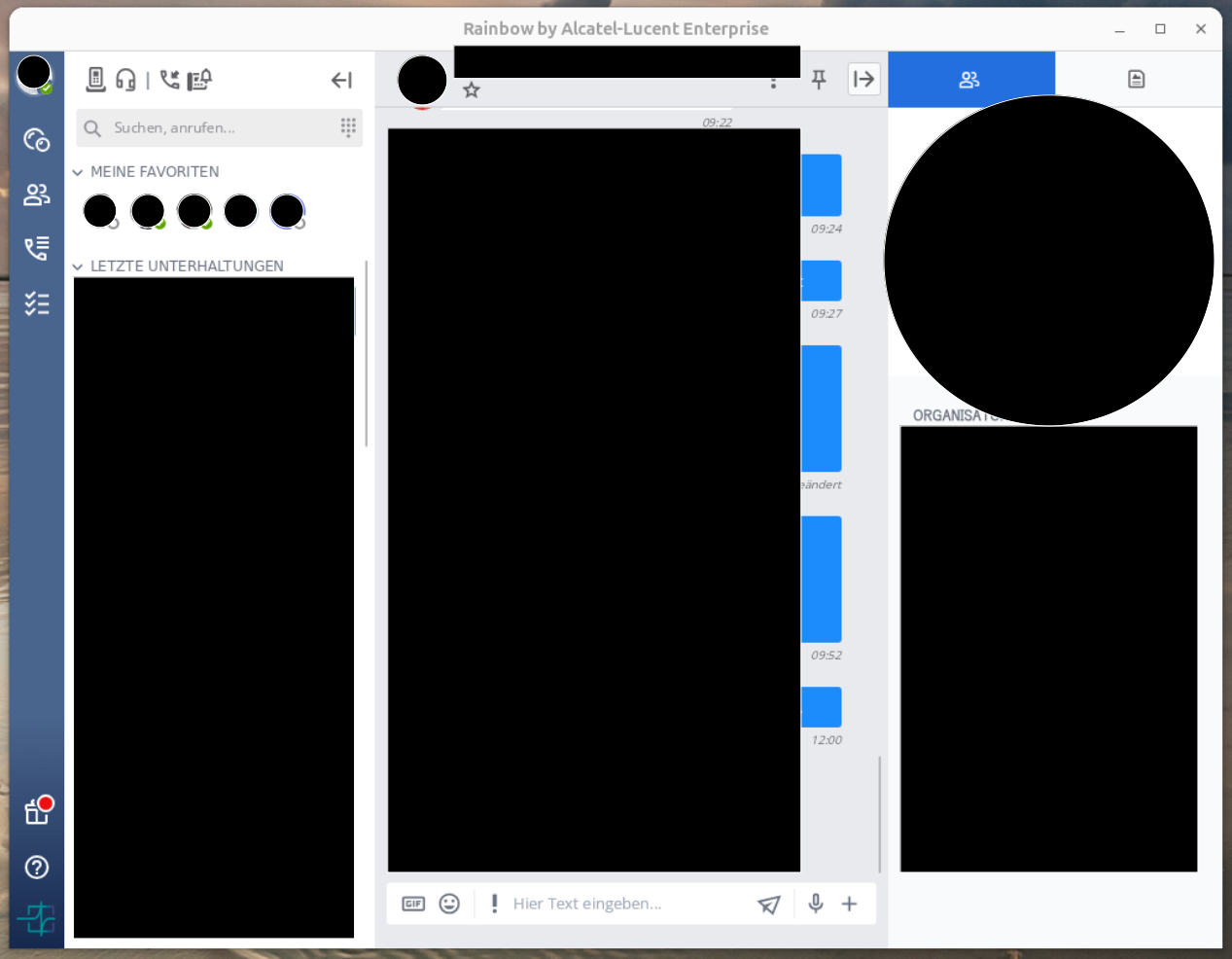Click the deskphone device icon
Screen dimensions: 1232x959
(95, 80)
